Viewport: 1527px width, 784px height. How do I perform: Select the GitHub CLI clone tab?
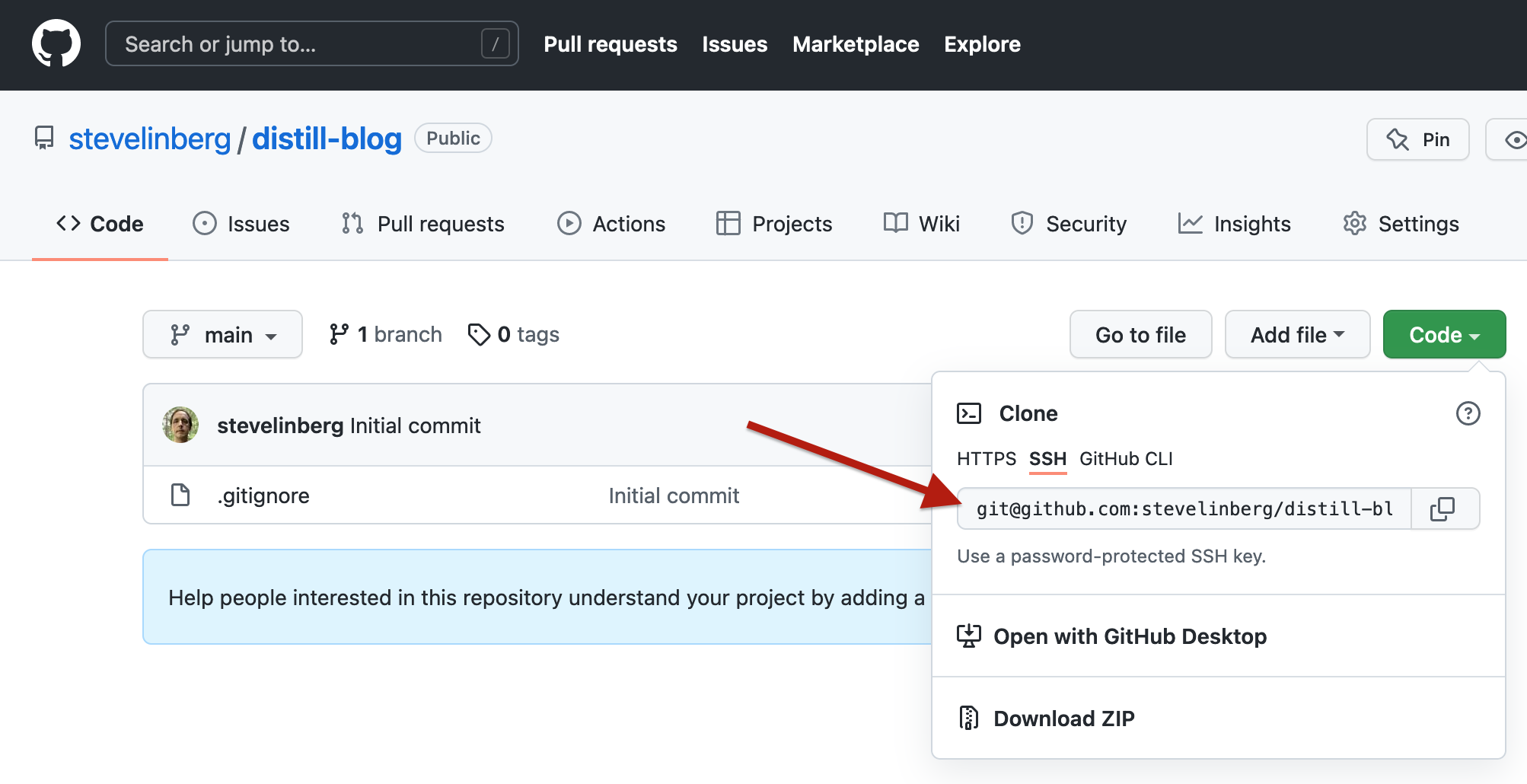pyautogui.click(x=1126, y=459)
